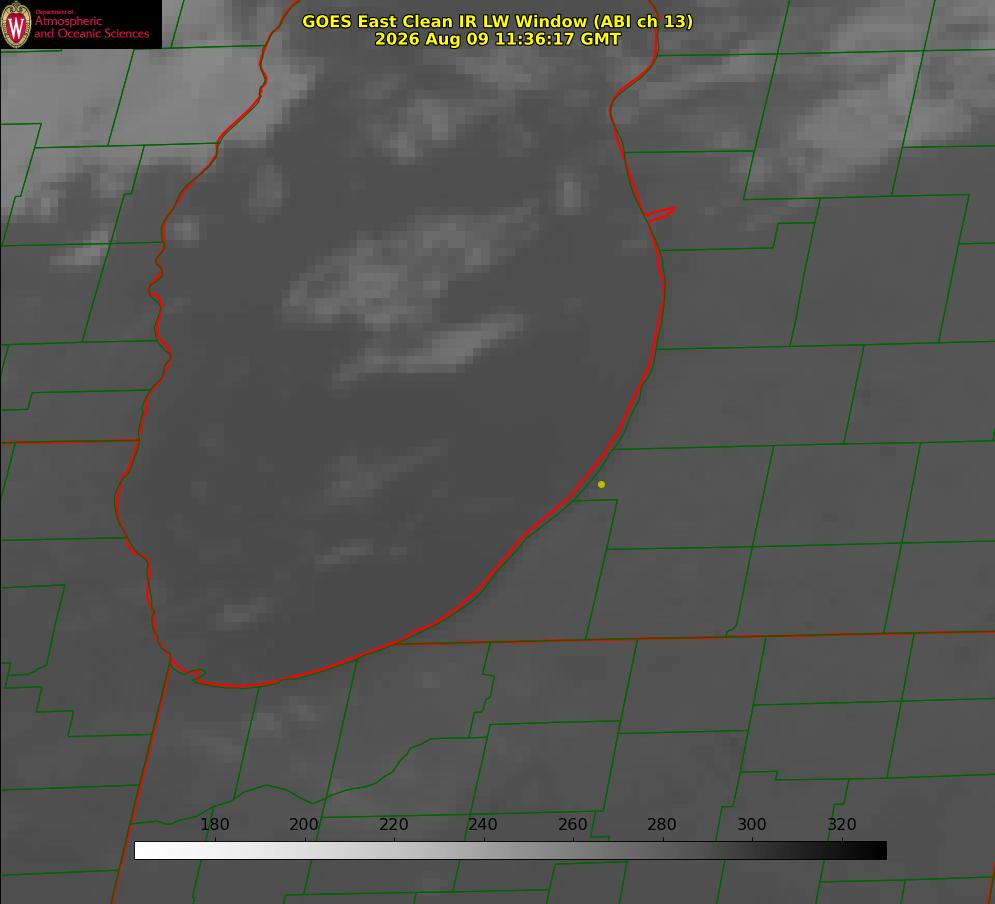Click the timestamp '2026 Aug 09 11:36:17 GMT'
Viewport: 995px width, 904px height.
[498, 39]
